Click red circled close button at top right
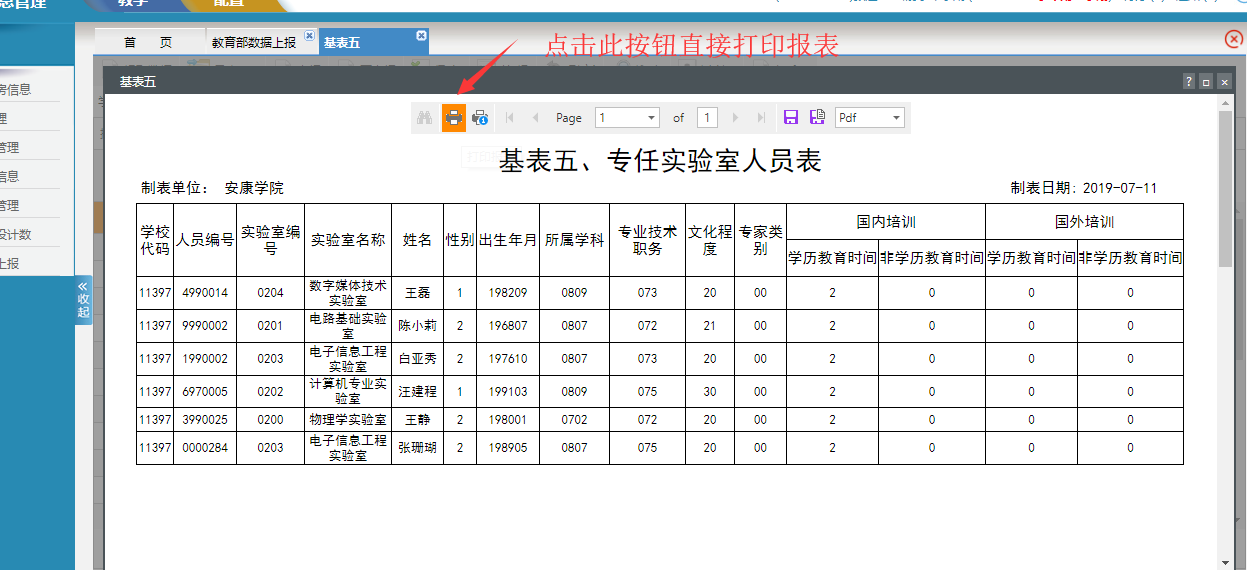The image size is (1247, 570). (1233, 39)
